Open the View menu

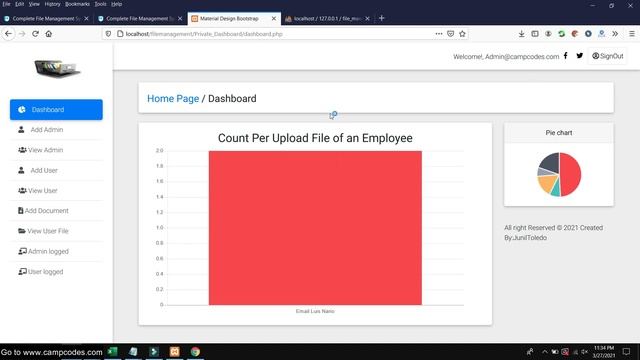[34, 4]
